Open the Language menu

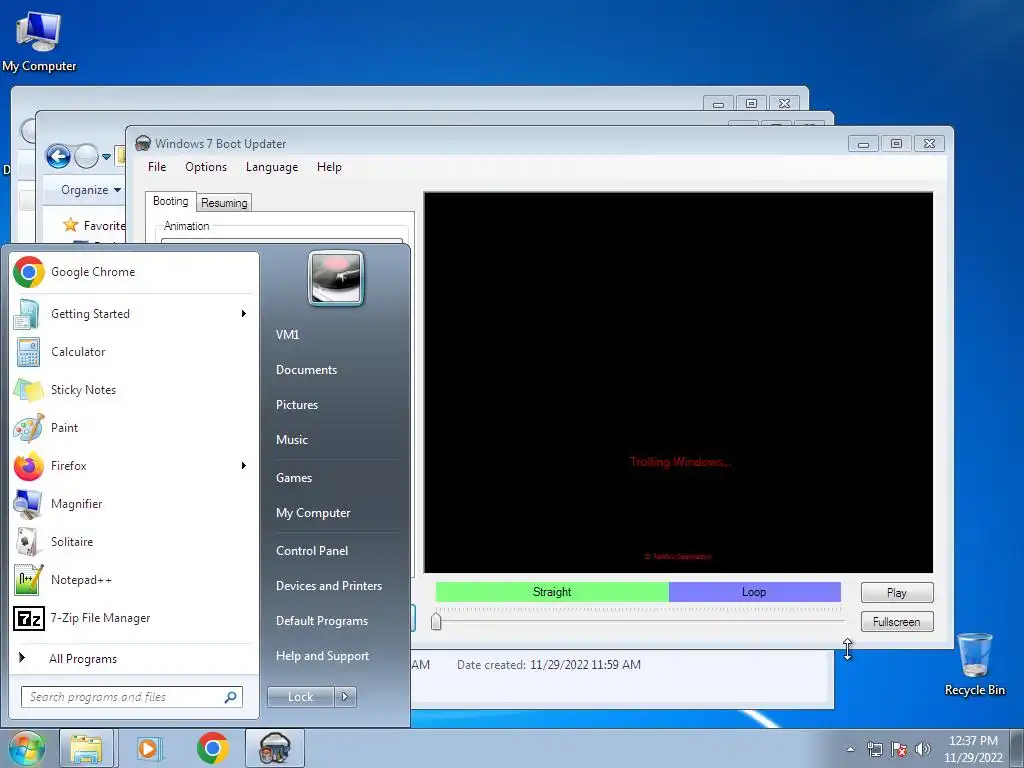[x=272, y=167]
